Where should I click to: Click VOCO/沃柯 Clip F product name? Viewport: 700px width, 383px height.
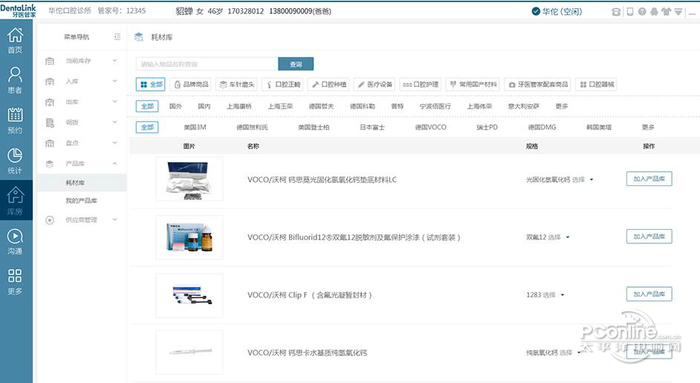pos(309,295)
